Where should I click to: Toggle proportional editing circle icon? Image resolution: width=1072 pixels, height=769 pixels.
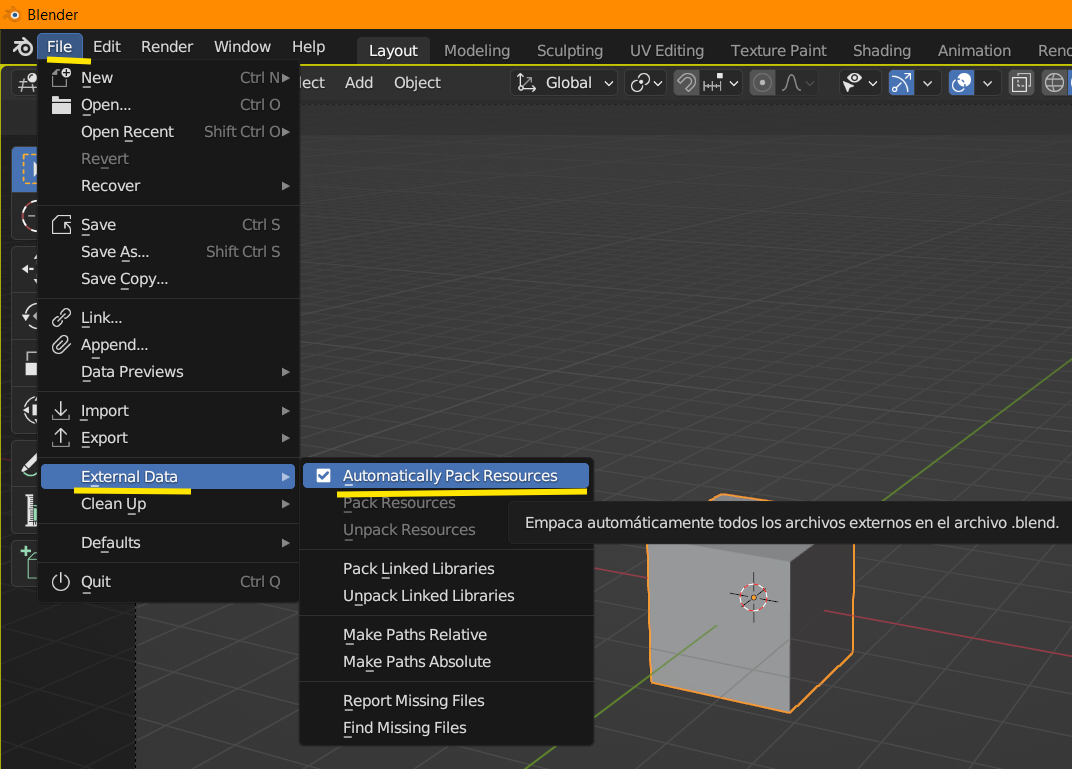(x=762, y=83)
